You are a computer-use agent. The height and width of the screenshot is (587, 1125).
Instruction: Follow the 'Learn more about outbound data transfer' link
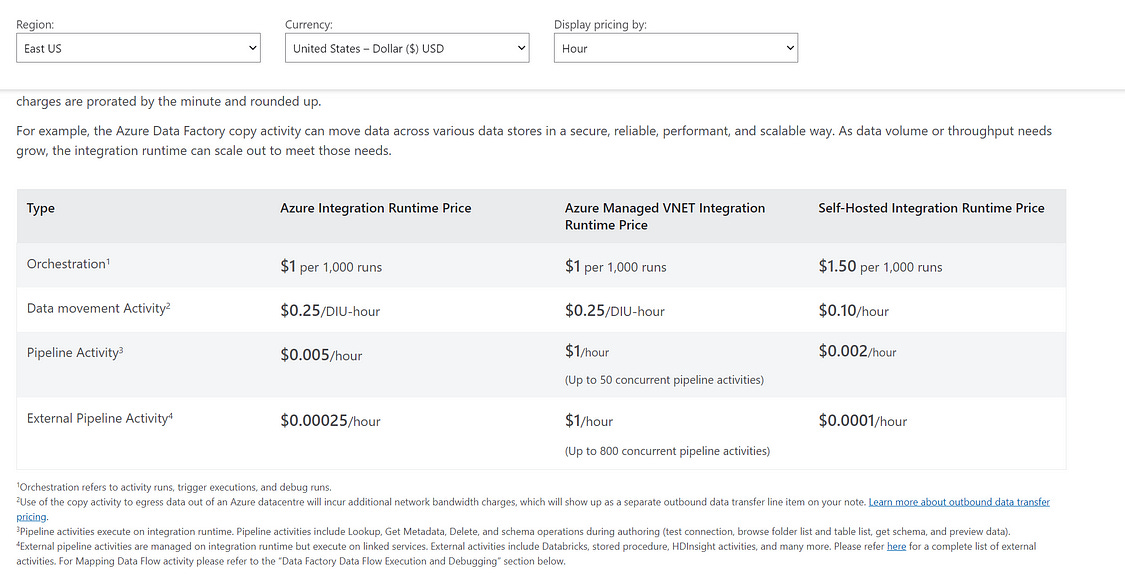click(959, 502)
